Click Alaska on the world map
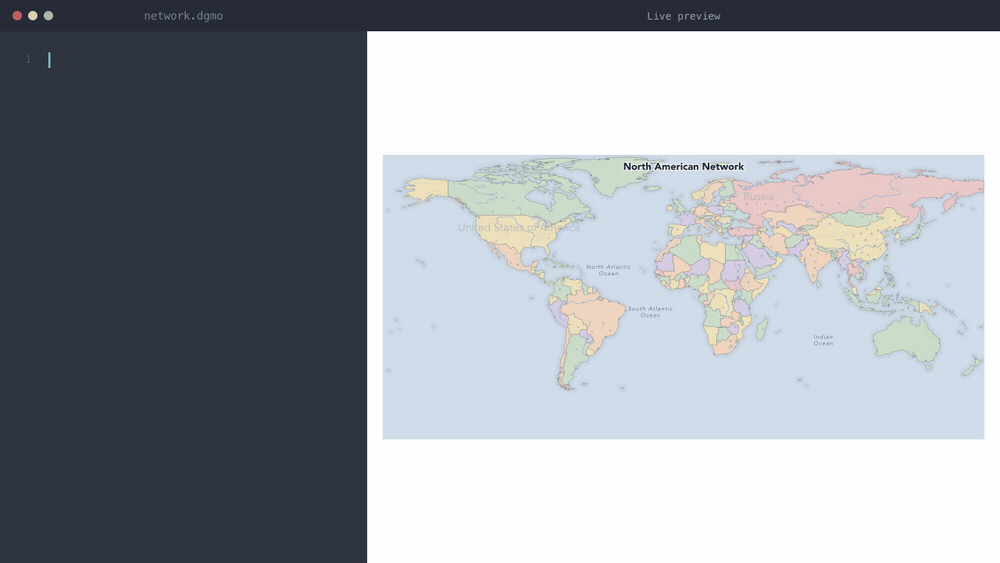Screen dimensions: 1000x563 point(425,189)
